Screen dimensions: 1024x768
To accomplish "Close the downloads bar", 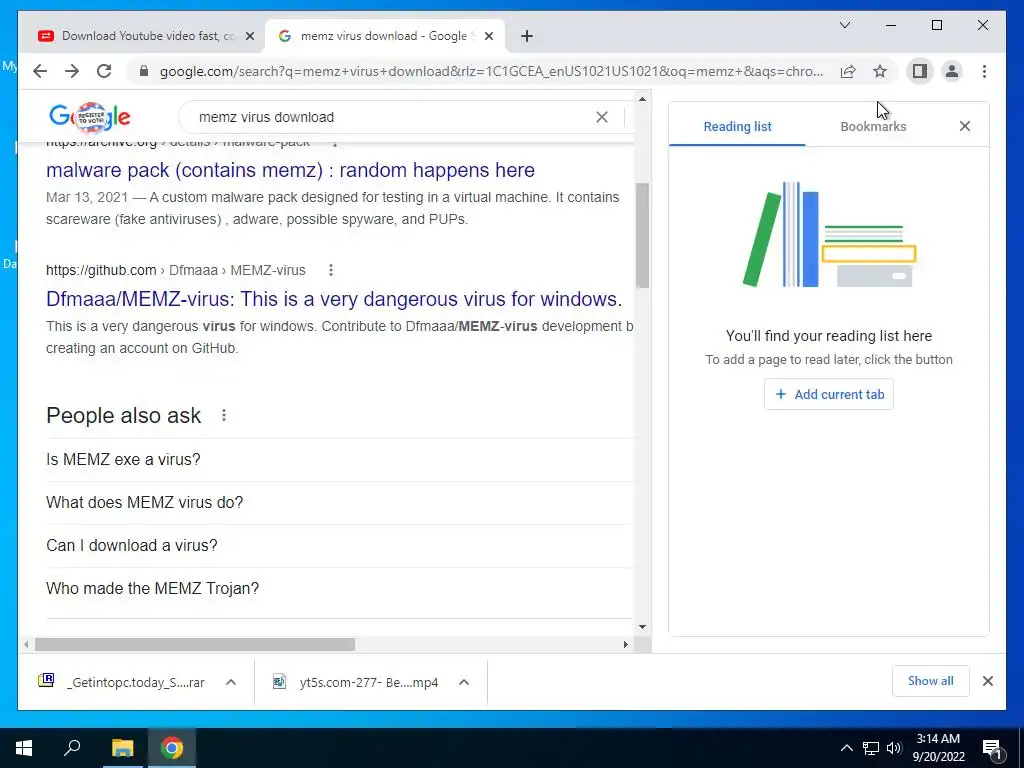I will coord(988,681).
